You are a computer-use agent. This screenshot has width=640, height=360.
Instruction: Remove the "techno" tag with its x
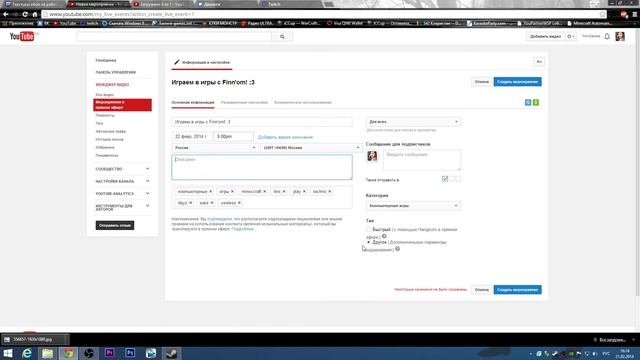[x=330, y=191]
